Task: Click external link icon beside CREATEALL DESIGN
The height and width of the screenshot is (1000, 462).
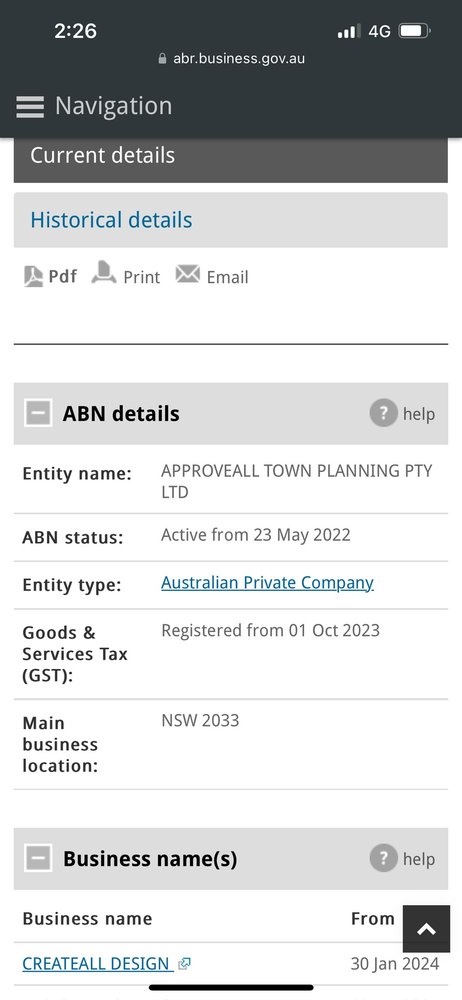Action: (184, 964)
